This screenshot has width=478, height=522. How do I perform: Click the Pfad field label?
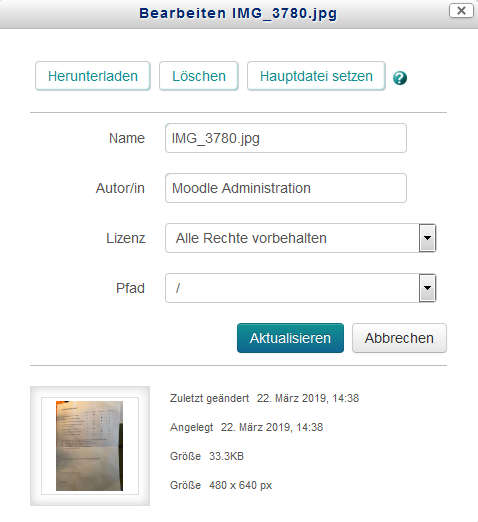(x=130, y=288)
